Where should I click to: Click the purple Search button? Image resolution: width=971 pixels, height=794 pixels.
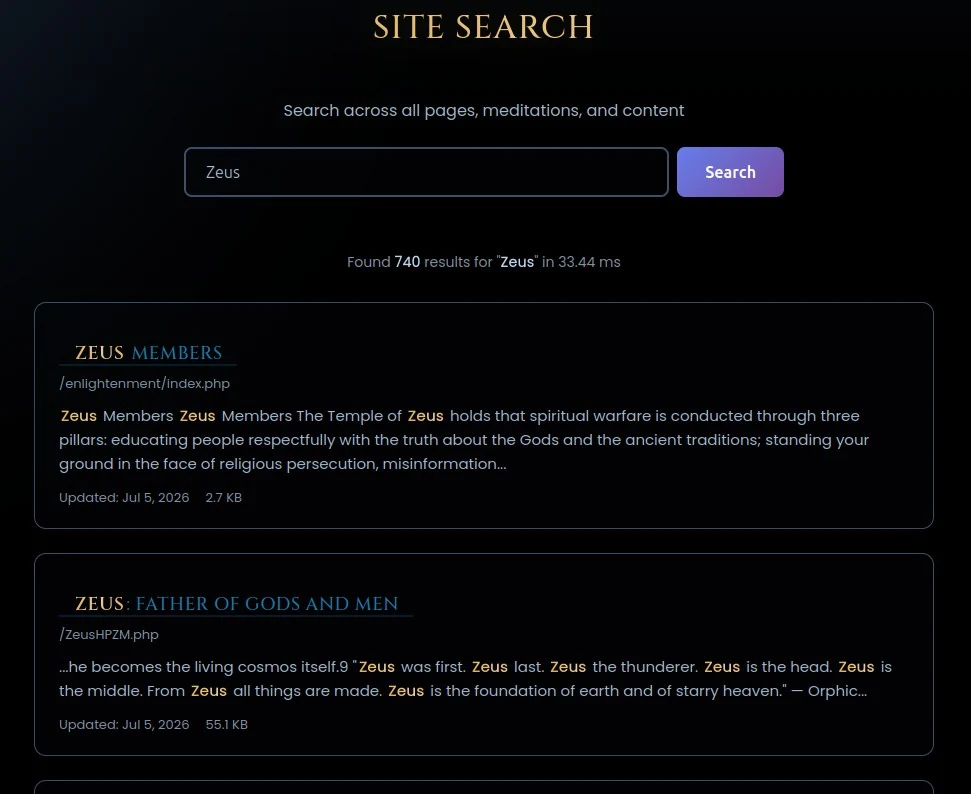730,172
